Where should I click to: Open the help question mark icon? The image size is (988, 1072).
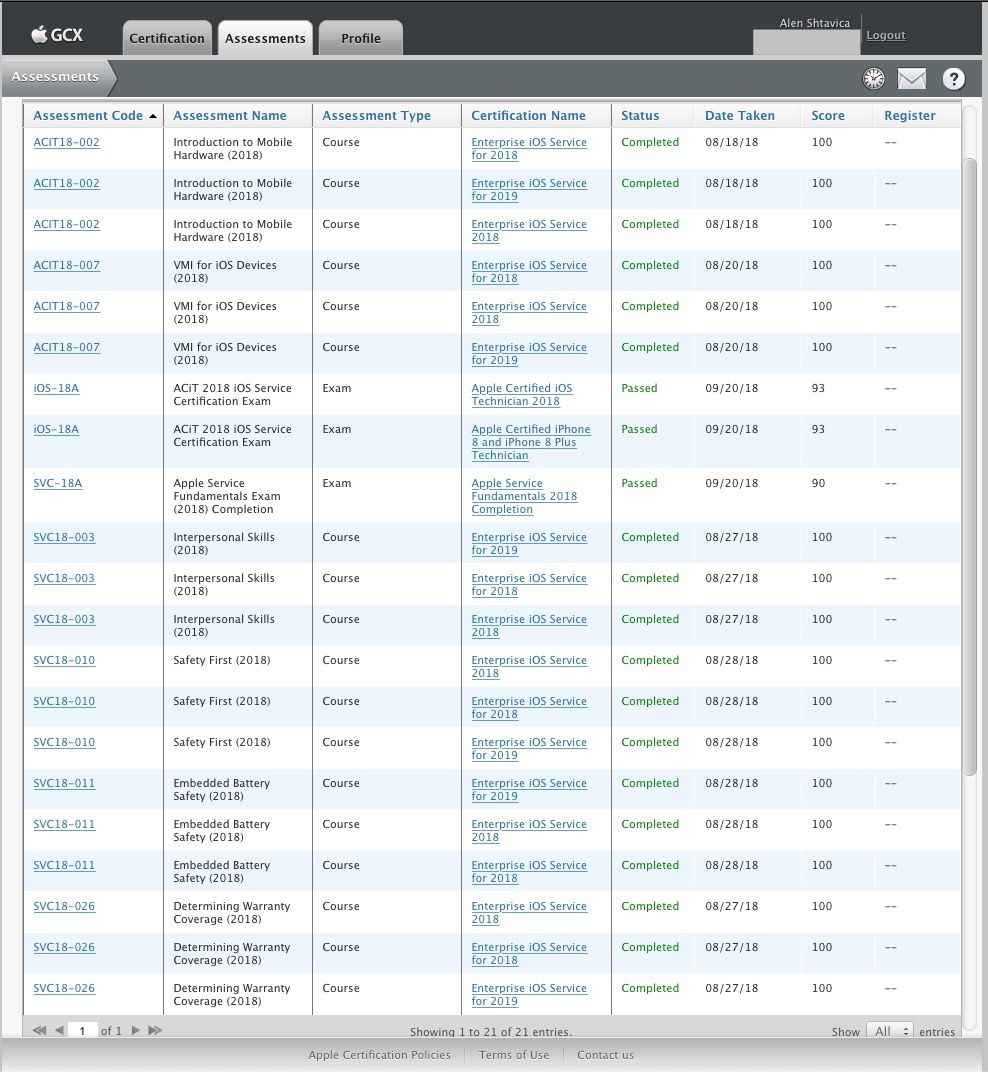coord(953,79)
